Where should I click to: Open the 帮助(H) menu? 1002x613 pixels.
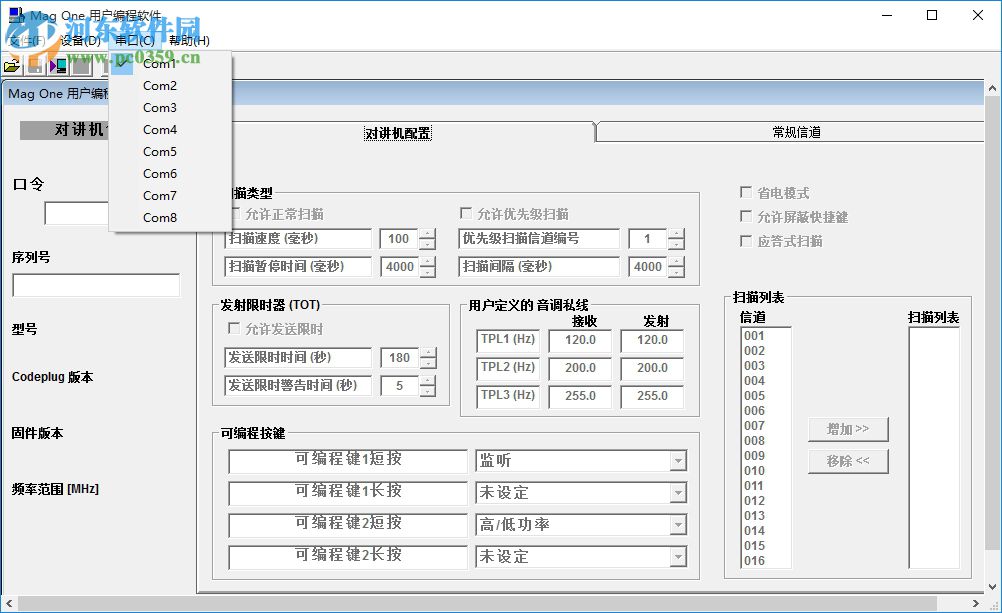coord(188,41)
